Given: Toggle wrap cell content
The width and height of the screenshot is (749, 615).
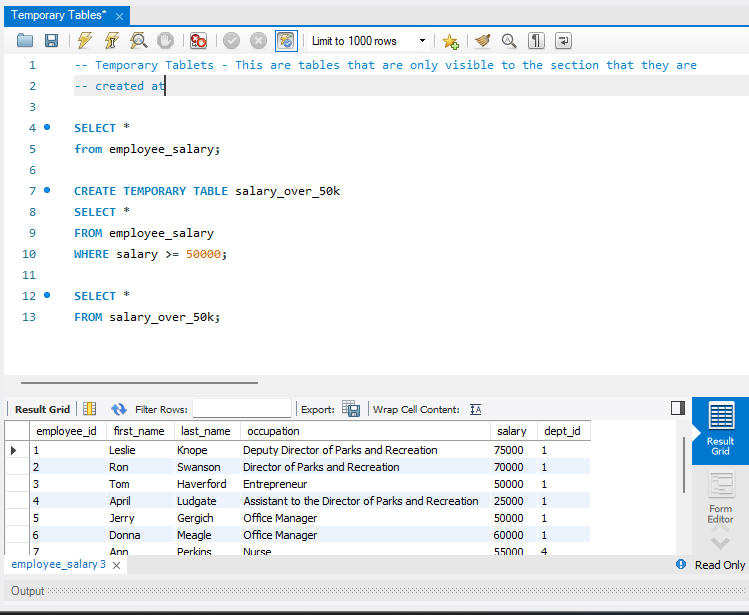Looking at the screenshot, I should click(x=475, y=410).
